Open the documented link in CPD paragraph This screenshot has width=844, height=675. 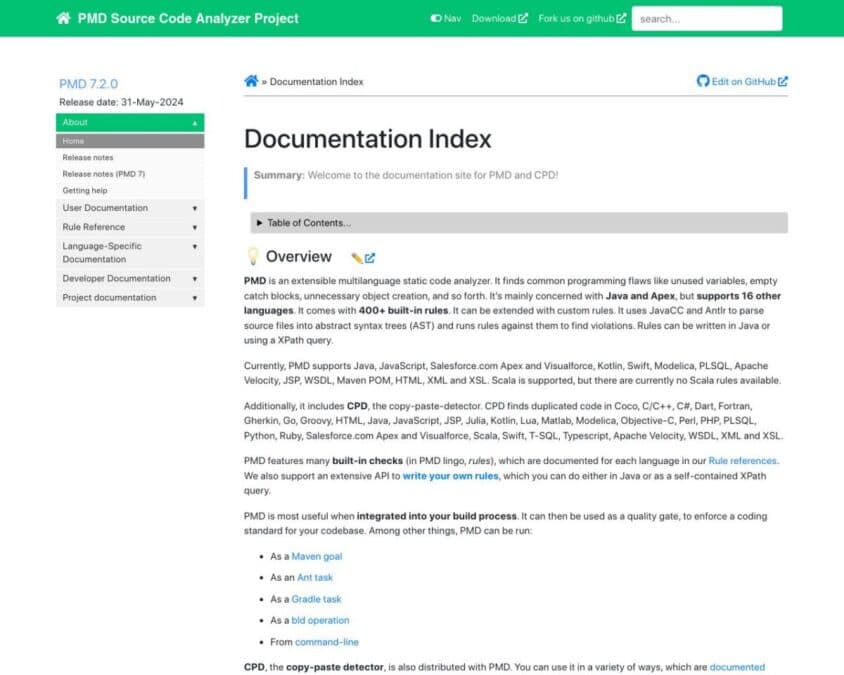tap(737, 667)
